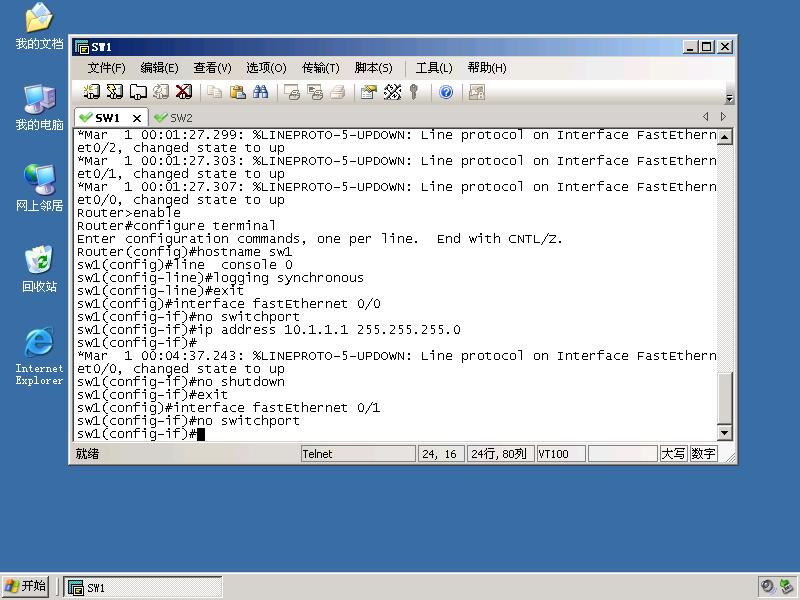
Task: Click the 数字 num lock indicator
Action: 703,454
